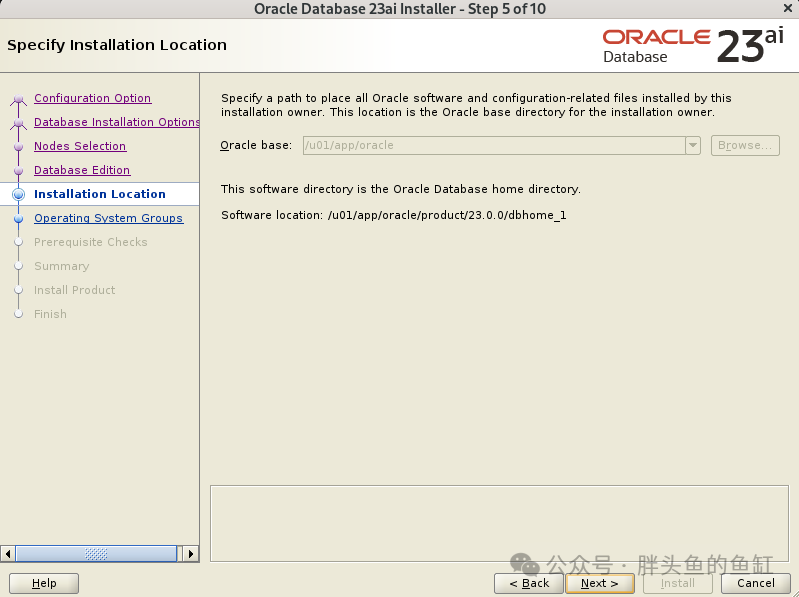Click the Database Installation Options step bullet

(19, 123)
